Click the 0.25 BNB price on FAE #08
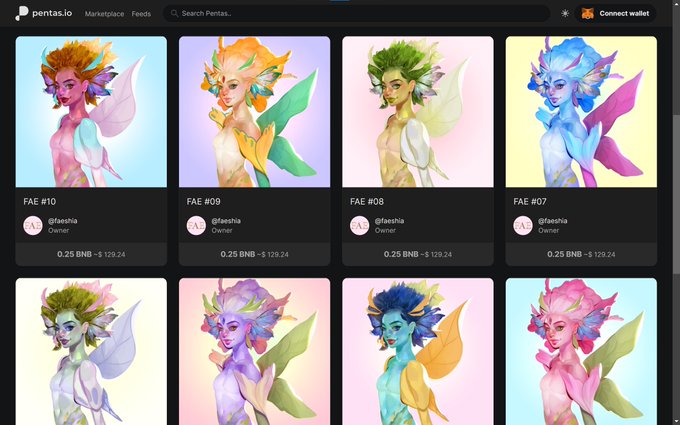 (401, 254)
